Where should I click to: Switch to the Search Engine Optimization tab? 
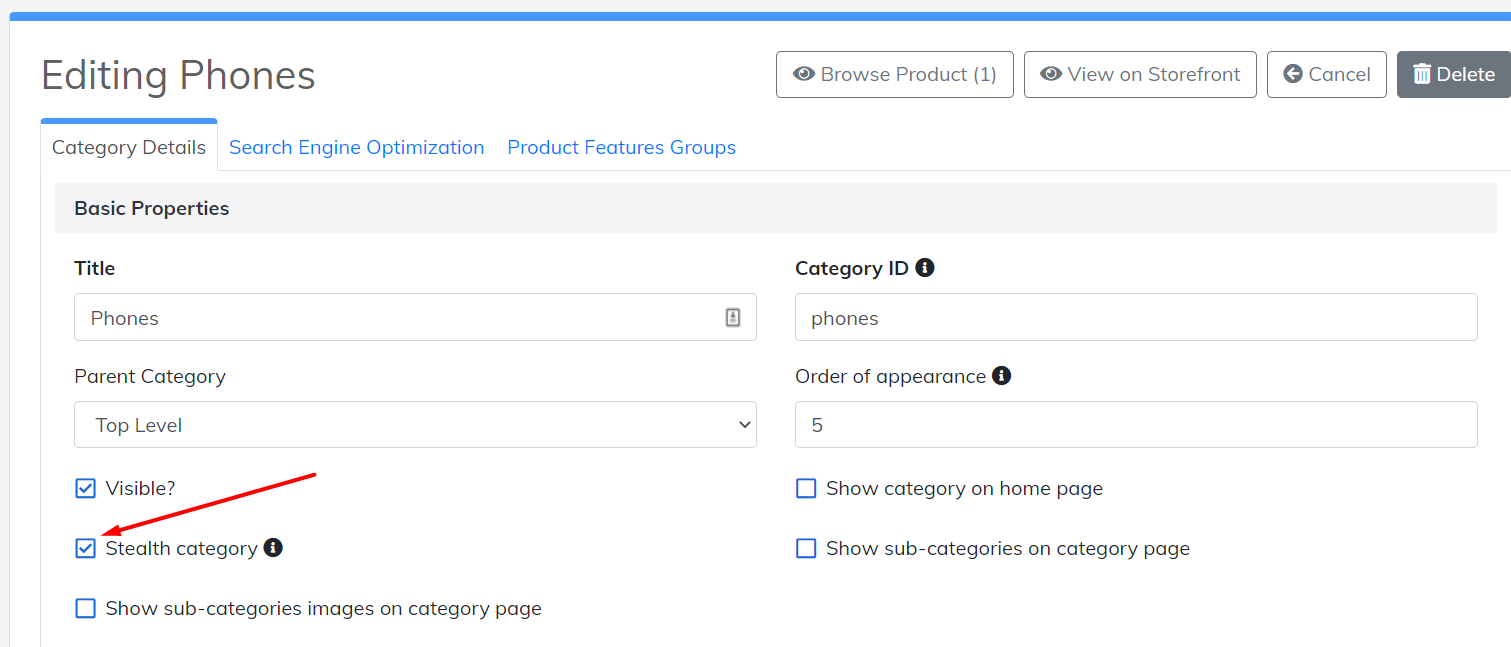point(356,148)
